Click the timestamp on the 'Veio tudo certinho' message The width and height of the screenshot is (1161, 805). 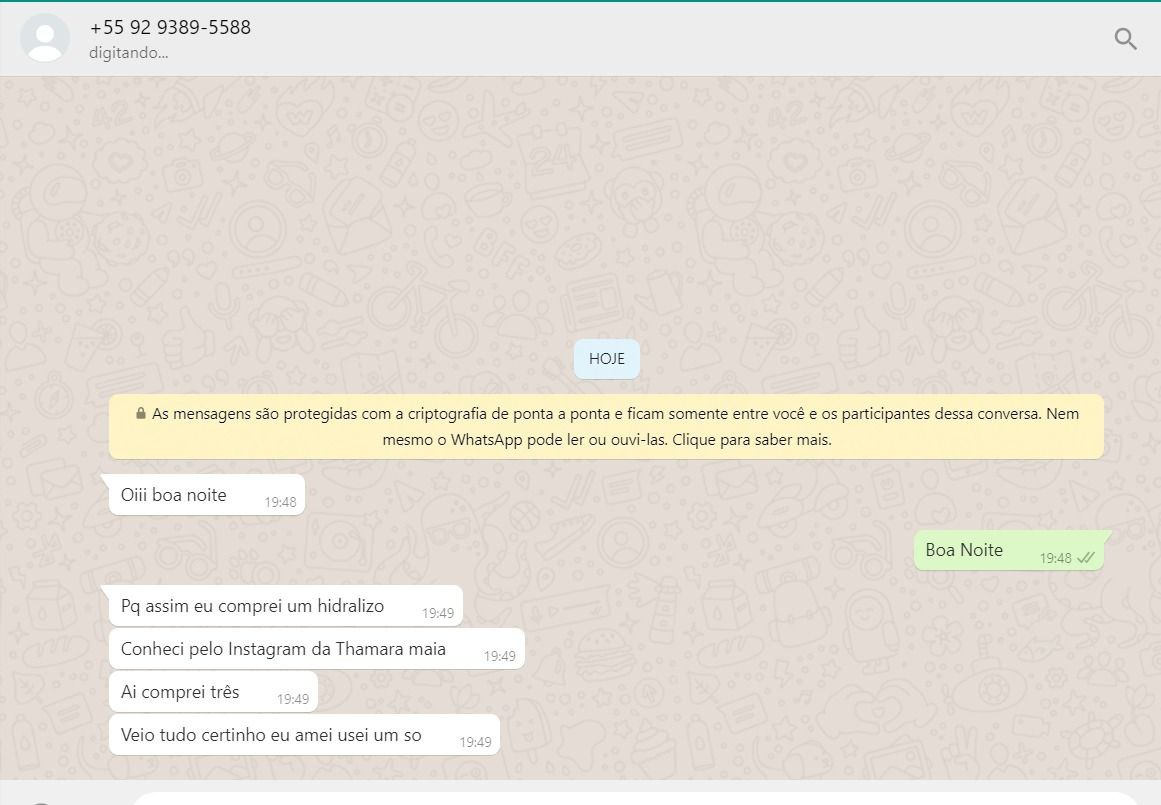474,742
